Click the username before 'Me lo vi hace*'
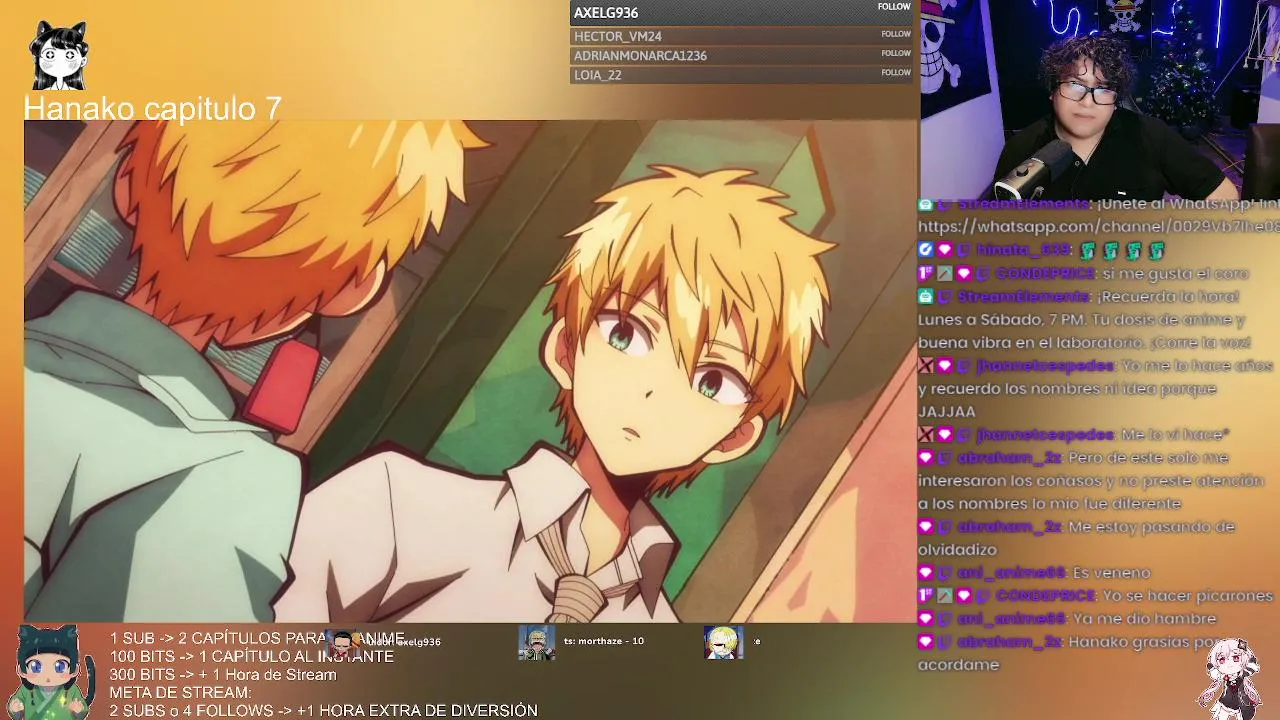 [x=1044, y=434]
